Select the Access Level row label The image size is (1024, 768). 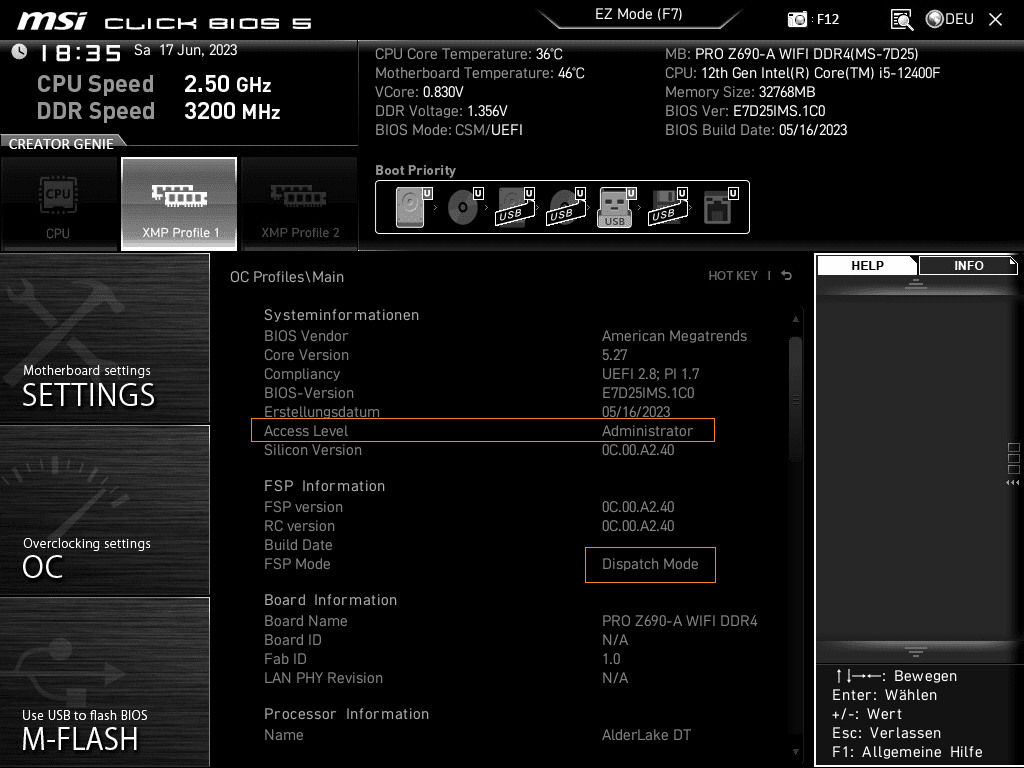[306, 431]
